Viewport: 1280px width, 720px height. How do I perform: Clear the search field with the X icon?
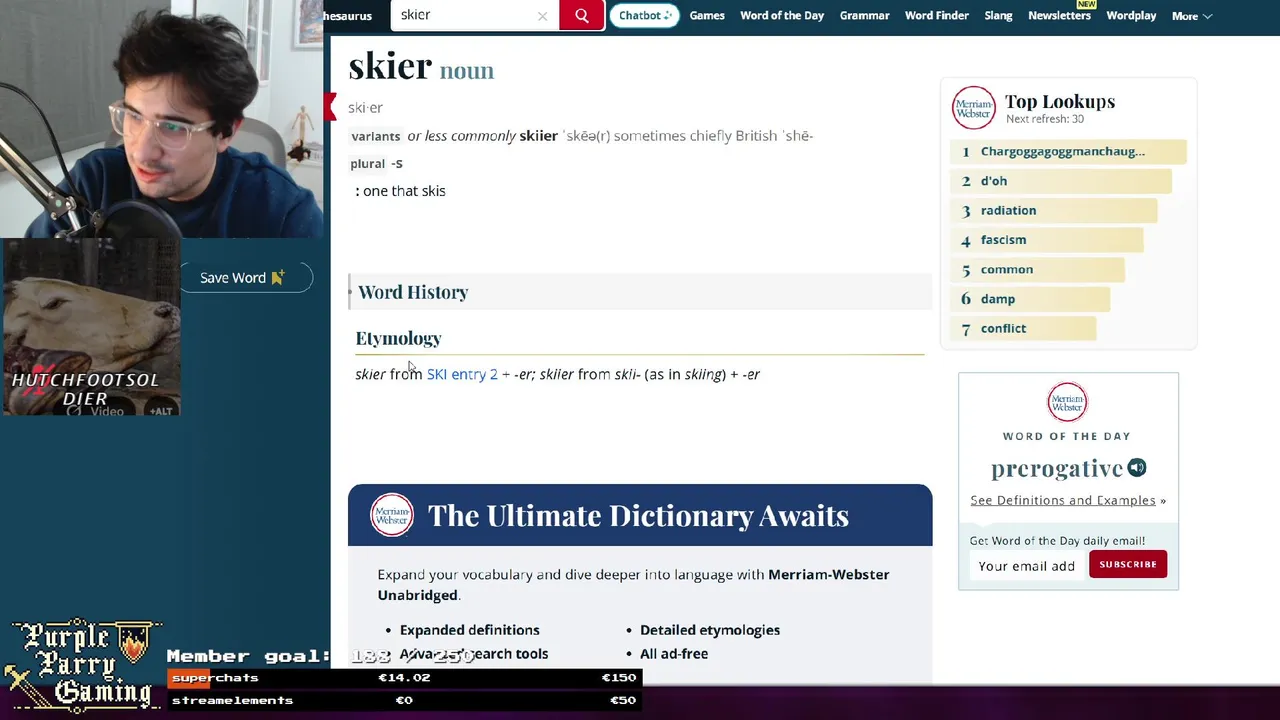click(542, 16)
